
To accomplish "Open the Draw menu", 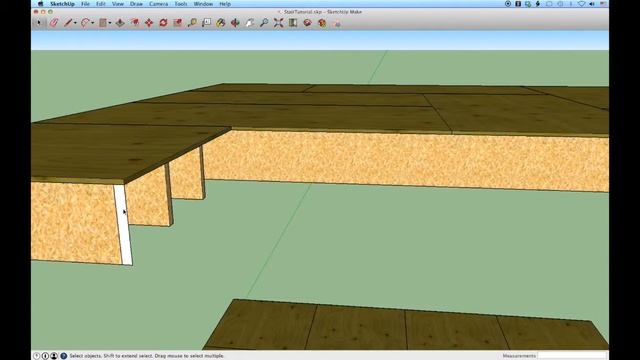I will click(136, 4).
